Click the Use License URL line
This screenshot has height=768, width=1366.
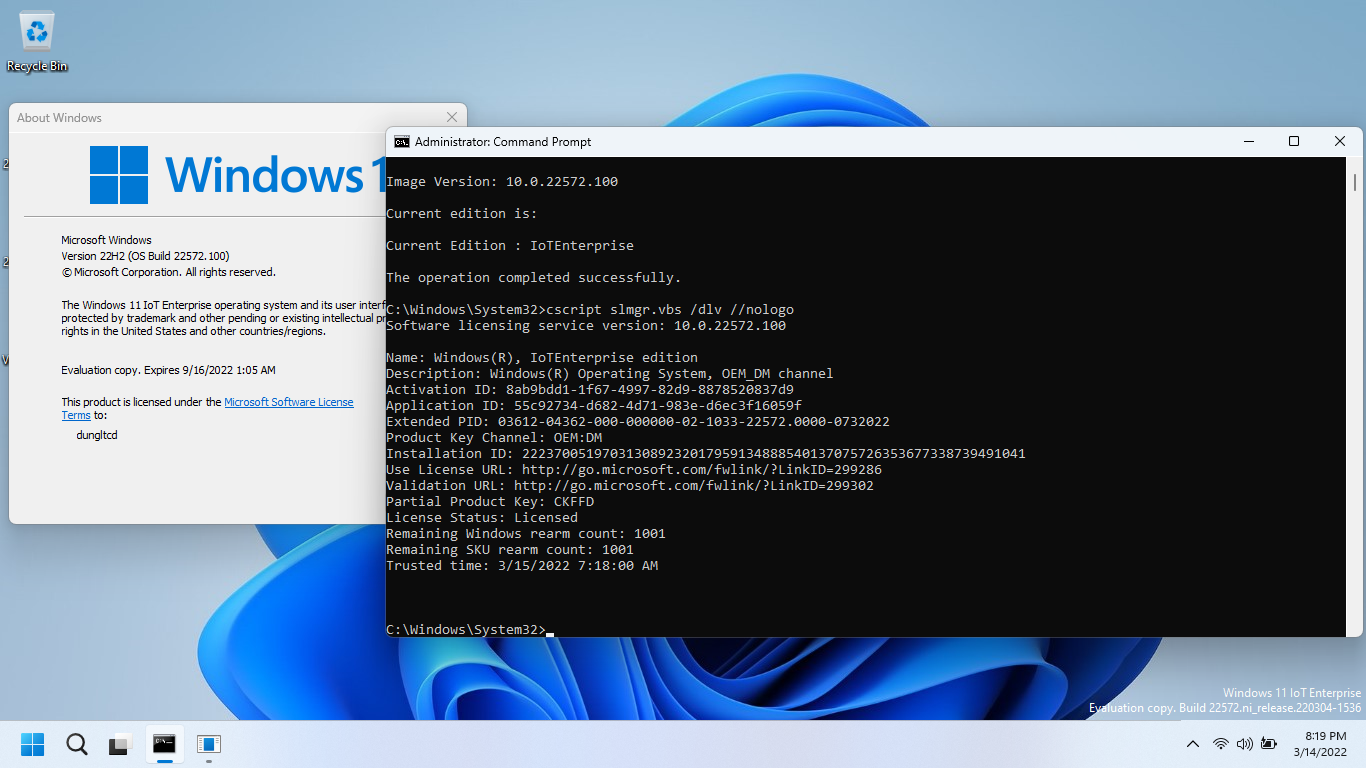click(x=634, y=470)
